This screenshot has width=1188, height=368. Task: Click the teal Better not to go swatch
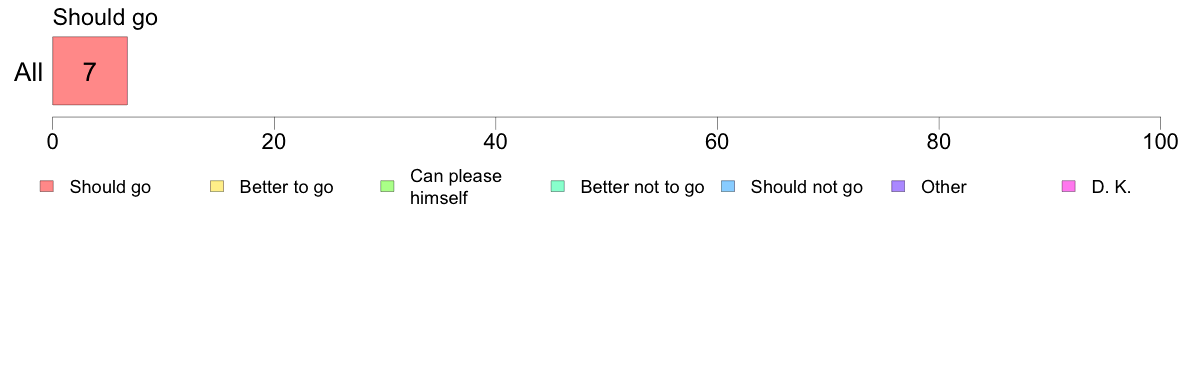click(558, 187)
